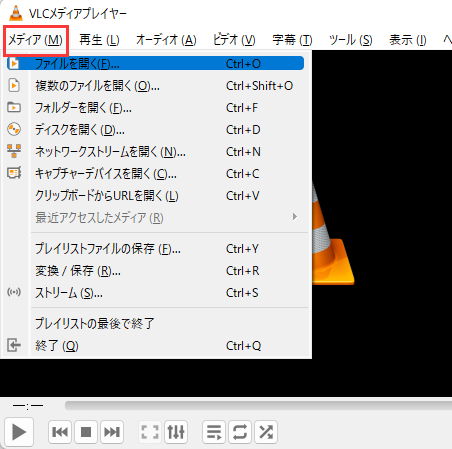Image resolution: width=452 pixels, height=449 pixels.
Task: Open the 再生 (L) menu
Action: click(x=99, y=40)
